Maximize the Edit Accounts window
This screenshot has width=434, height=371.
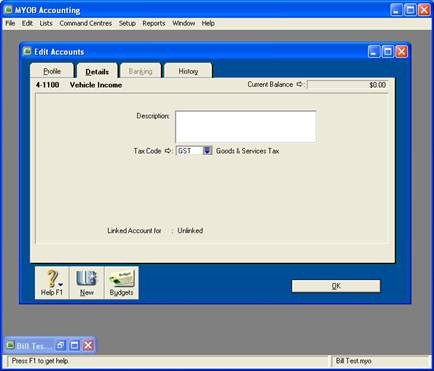click(388, 52)
